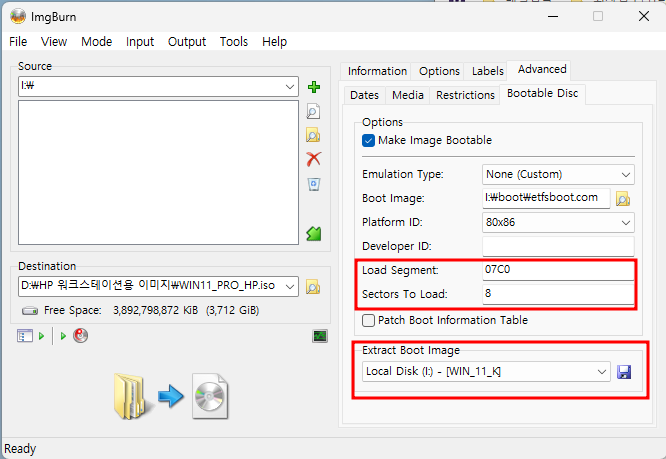Click the green plus browse-for-file icon

click(314, 87)
